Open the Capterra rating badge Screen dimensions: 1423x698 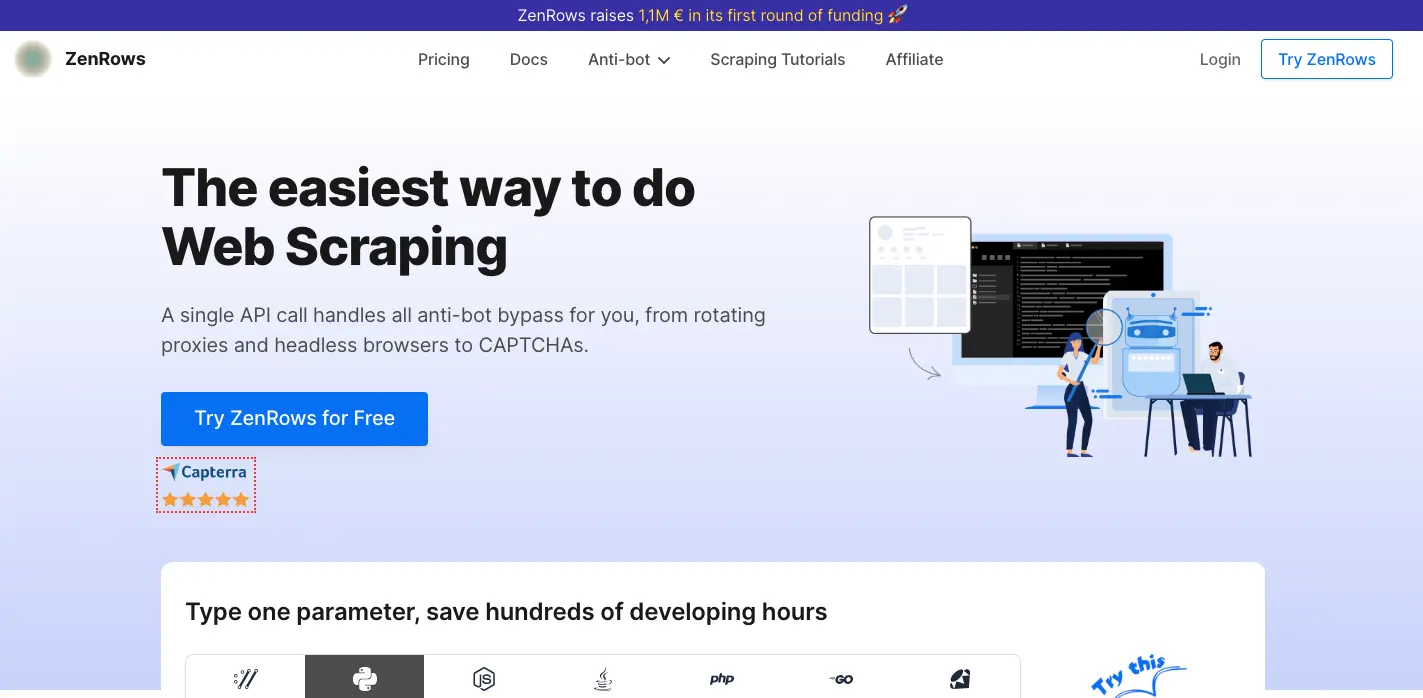(206, 485)
